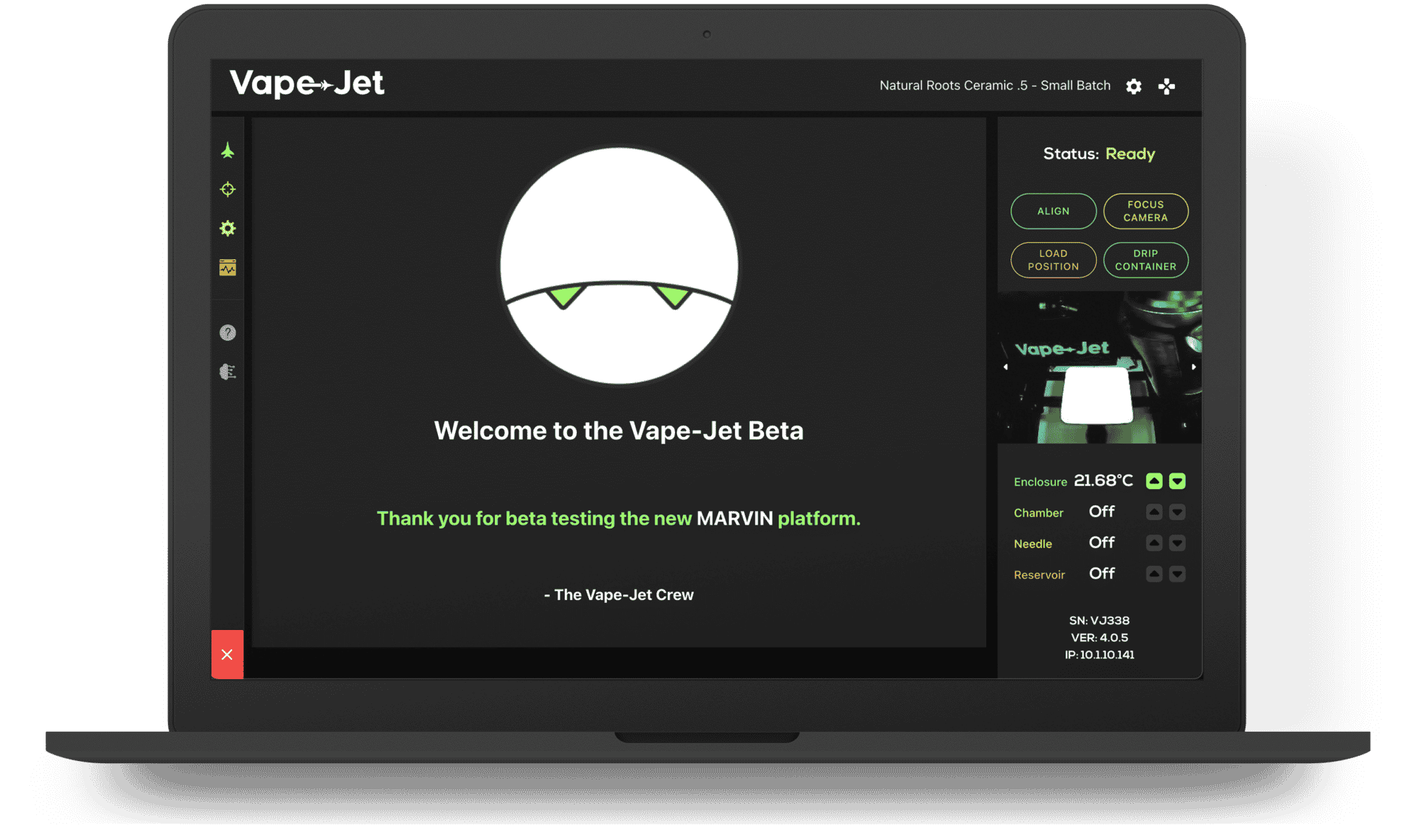Open the header gear settings icon
1410x840 pixels.
(1134, 86)
